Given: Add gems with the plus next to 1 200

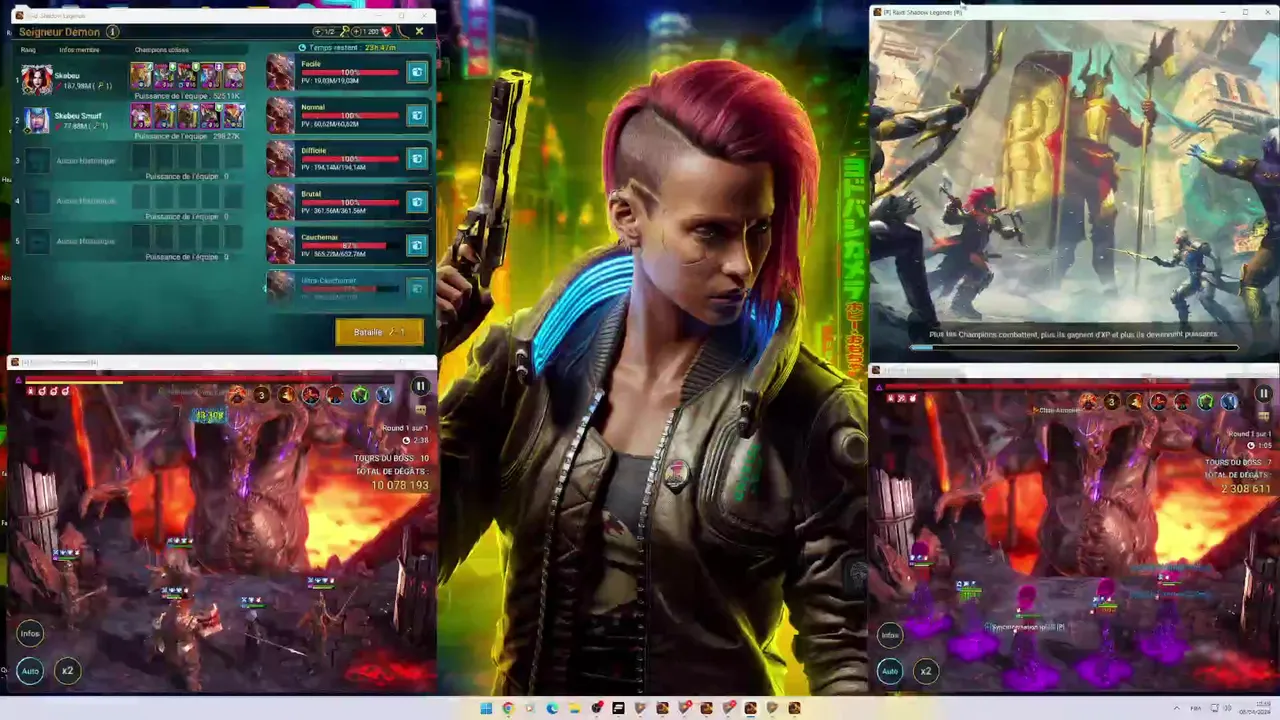Looking at the screenshot, I should click(357, 32).
